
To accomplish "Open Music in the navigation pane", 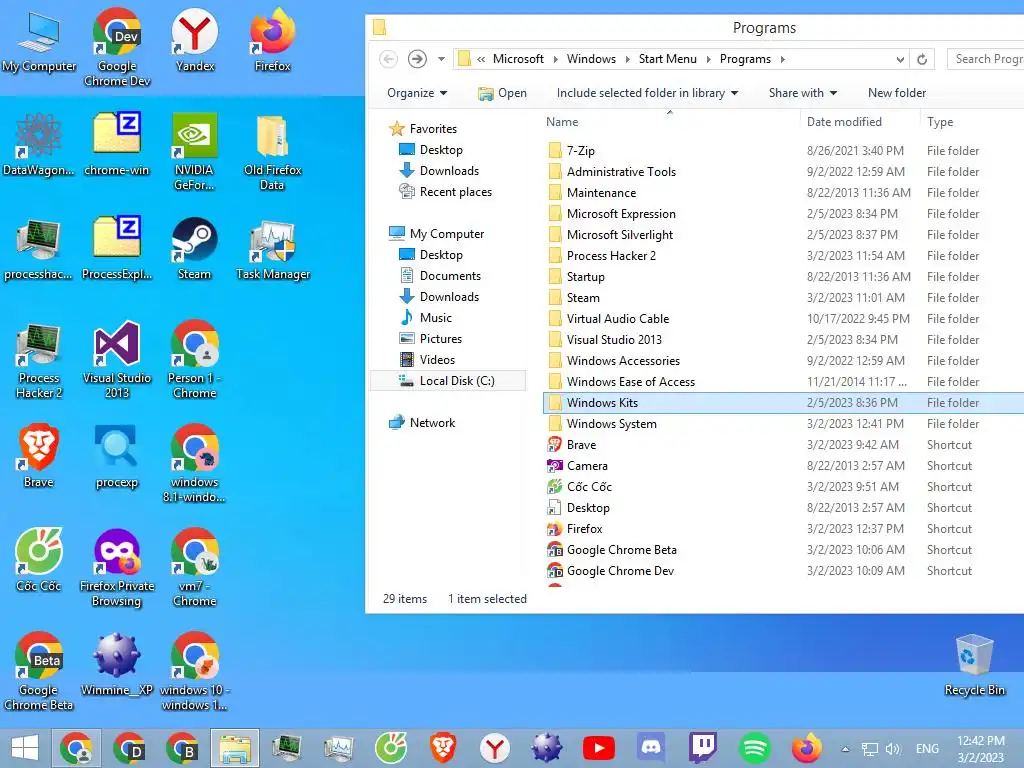I will tap(426, 317).
